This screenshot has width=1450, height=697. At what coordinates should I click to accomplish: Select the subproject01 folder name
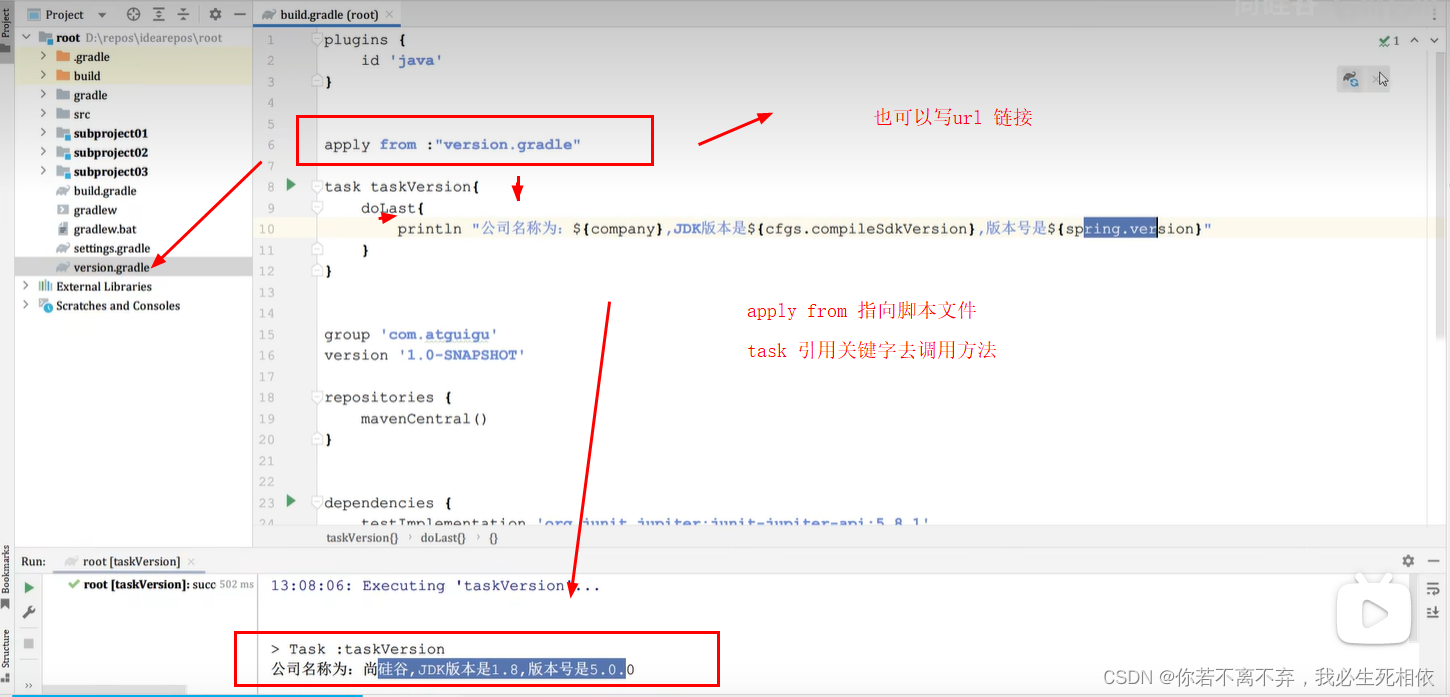pyautogui.click(x=110, y=133)
